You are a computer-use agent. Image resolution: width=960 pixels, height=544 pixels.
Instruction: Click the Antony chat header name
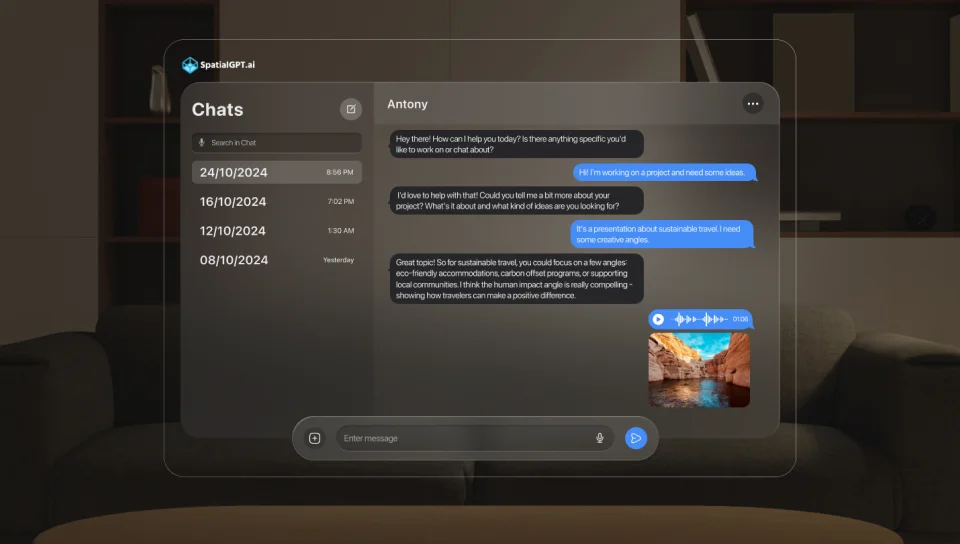[407, 104]
